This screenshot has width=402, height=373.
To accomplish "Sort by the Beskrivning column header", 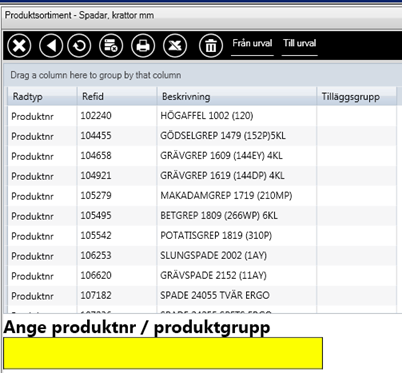I will coord(237,97).
